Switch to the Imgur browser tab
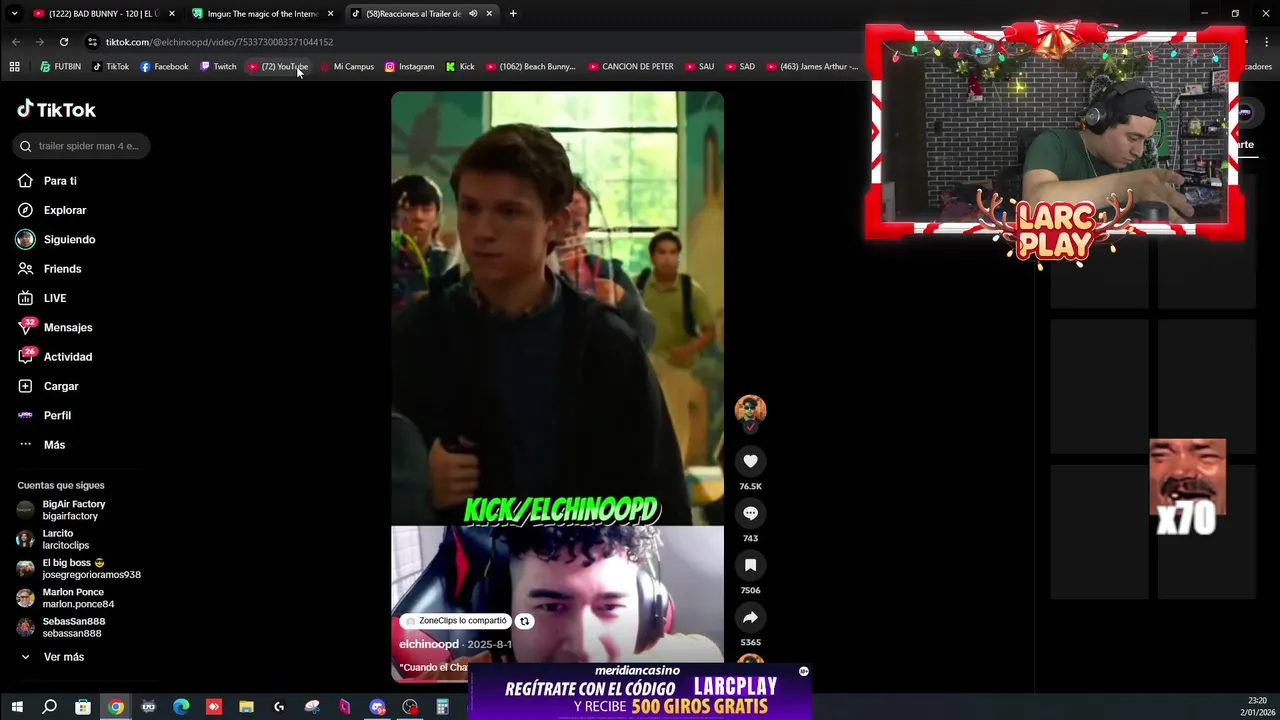Viewport: 1280px width, 720px height. [x=263, y=14]
